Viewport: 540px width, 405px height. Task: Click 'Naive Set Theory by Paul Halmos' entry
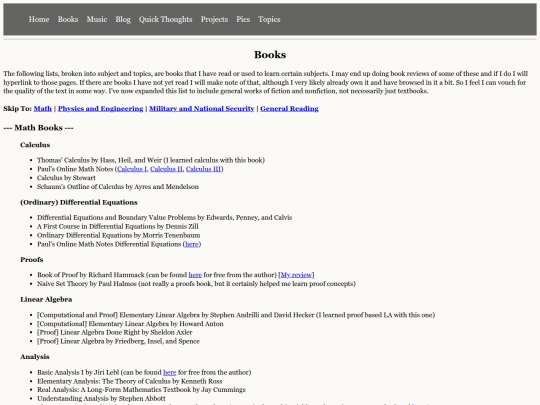point(196,284)
